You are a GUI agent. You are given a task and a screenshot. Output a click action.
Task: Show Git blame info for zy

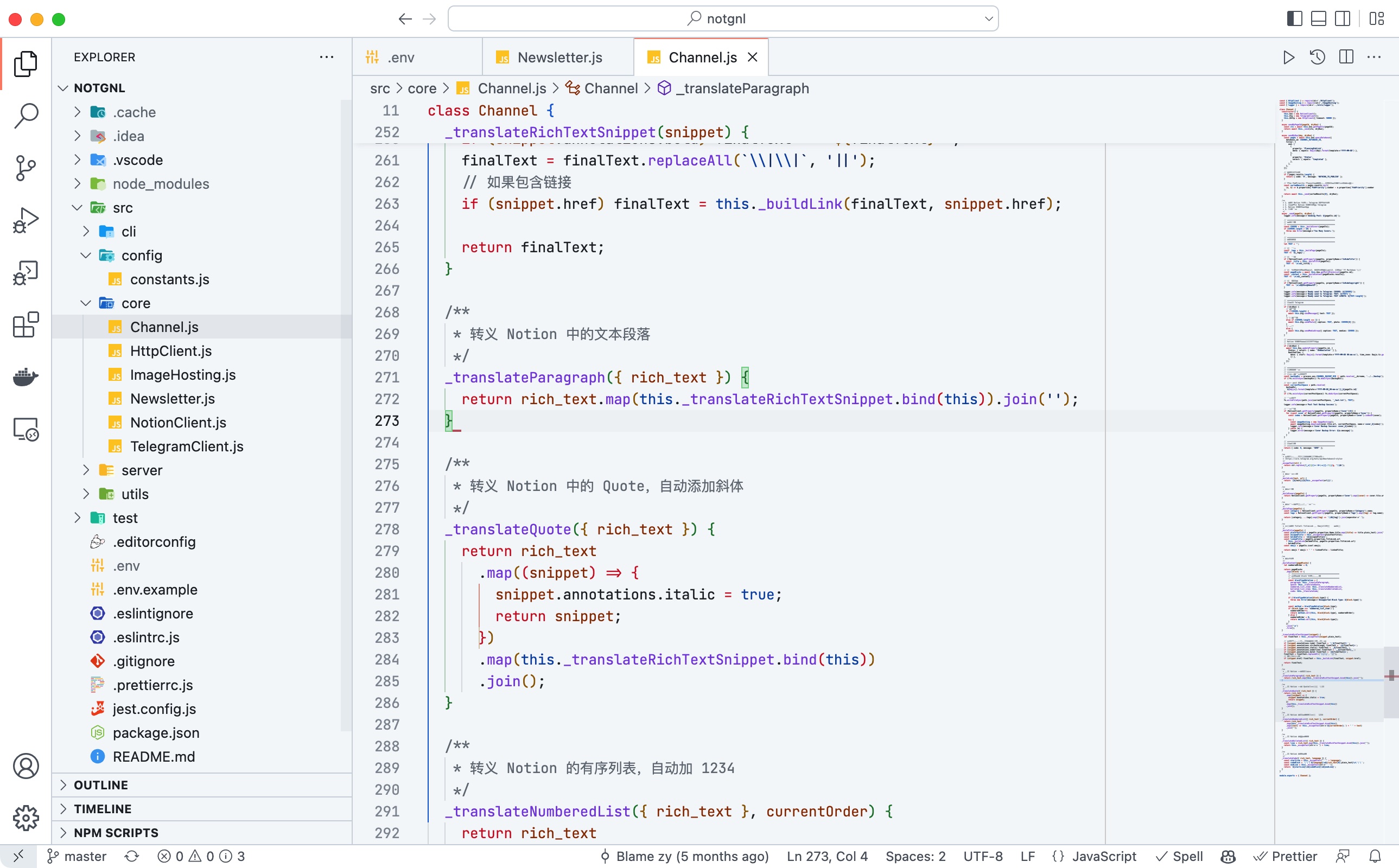pyautogui.click(x=684, y=856)
